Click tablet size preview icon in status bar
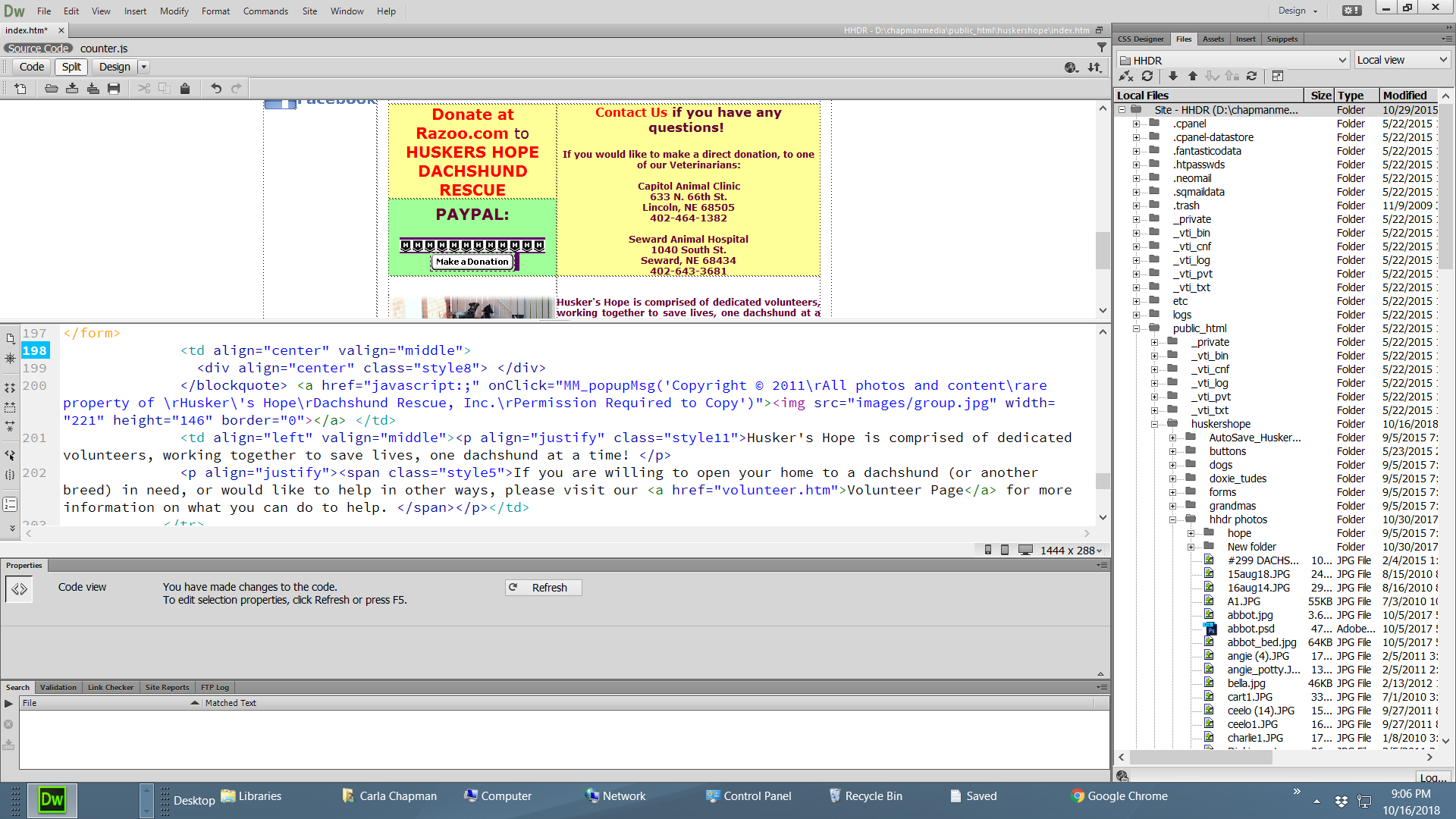Image resolution: width=1456 pixels, height=819 pixels. coord(1005,550)
